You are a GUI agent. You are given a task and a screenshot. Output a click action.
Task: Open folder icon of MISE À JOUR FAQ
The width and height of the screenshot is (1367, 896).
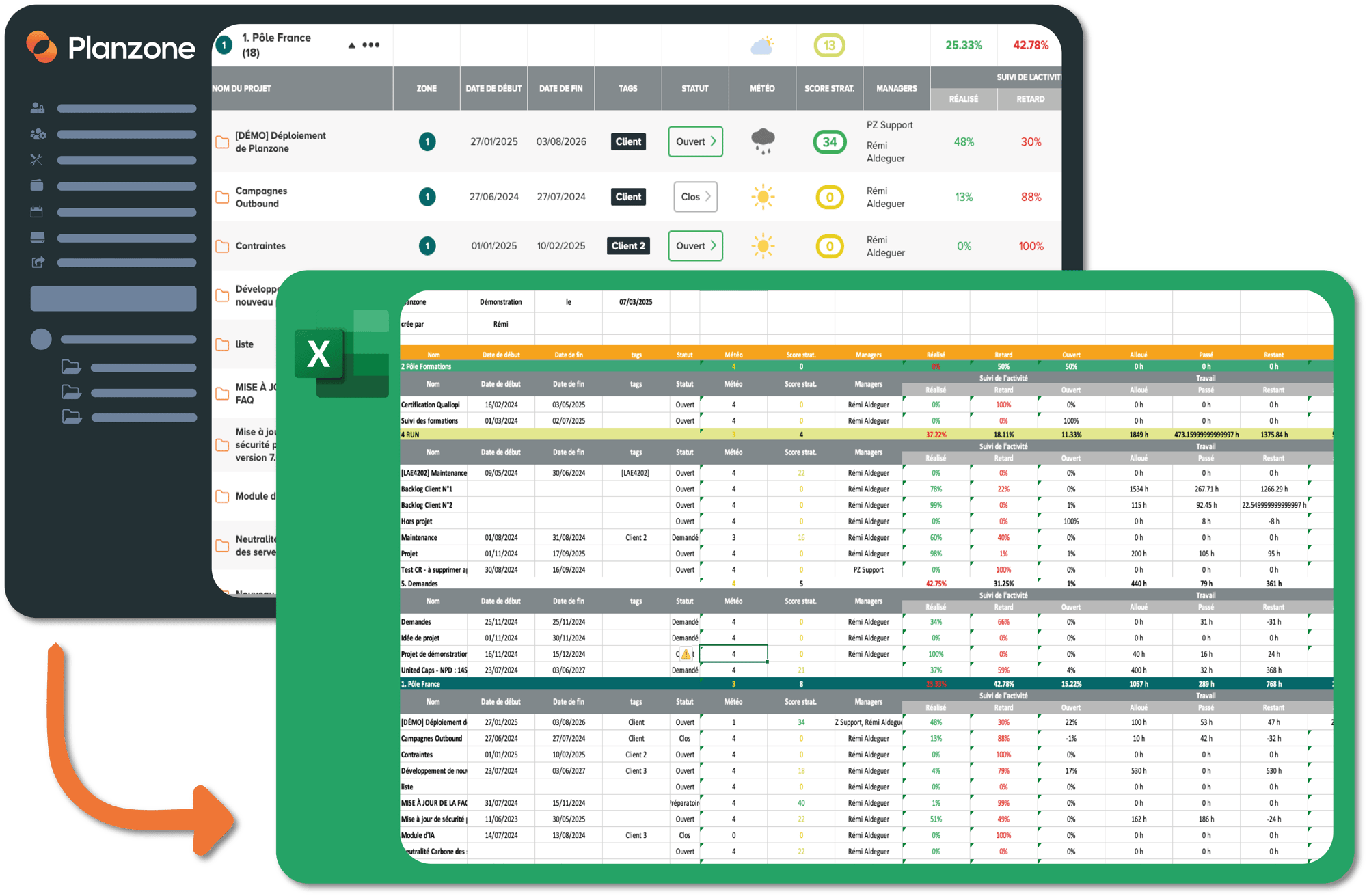coord(222,394)
